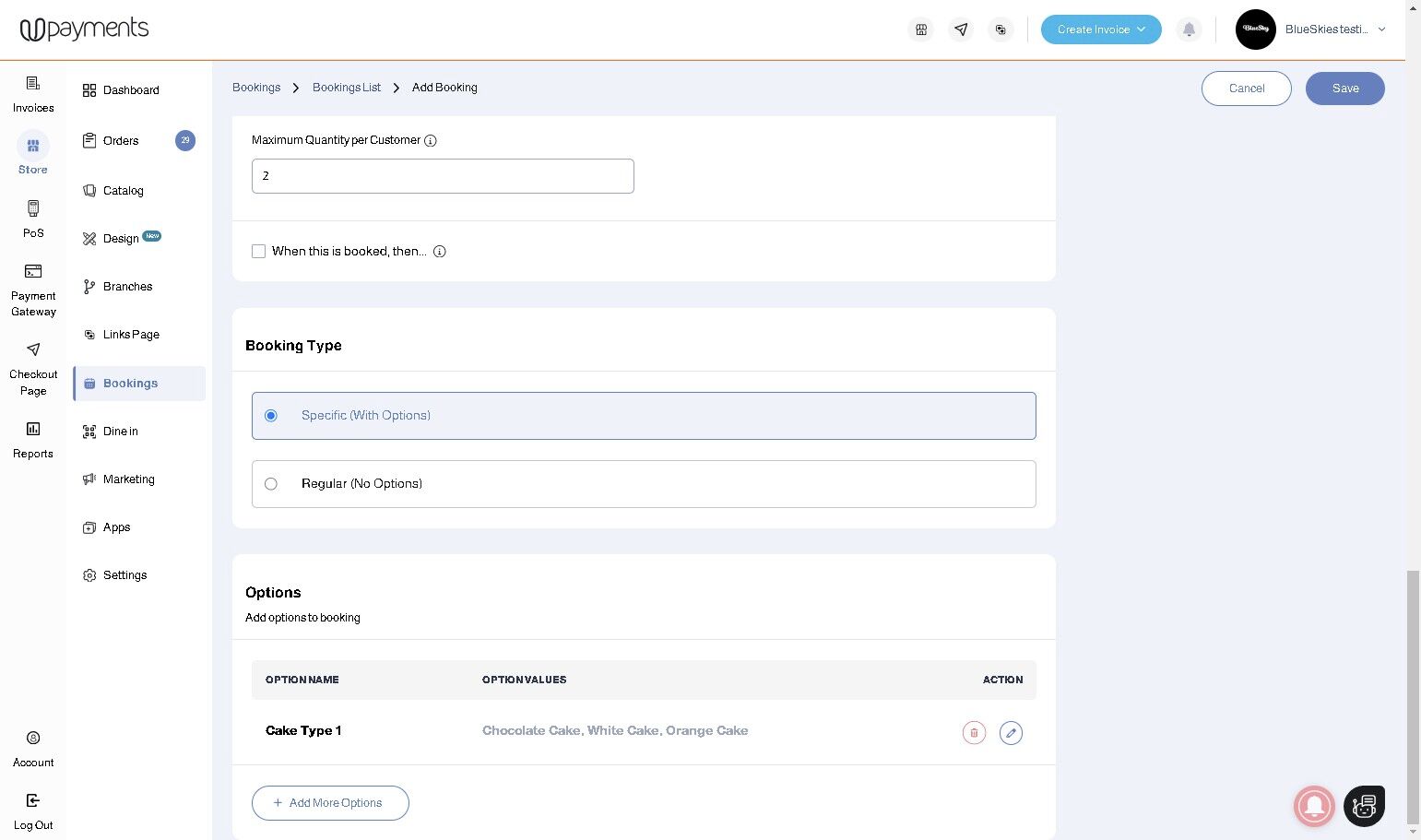Open the PoS section icon
This screenshot has height=840, width=1421.
(x=33, y=208)
